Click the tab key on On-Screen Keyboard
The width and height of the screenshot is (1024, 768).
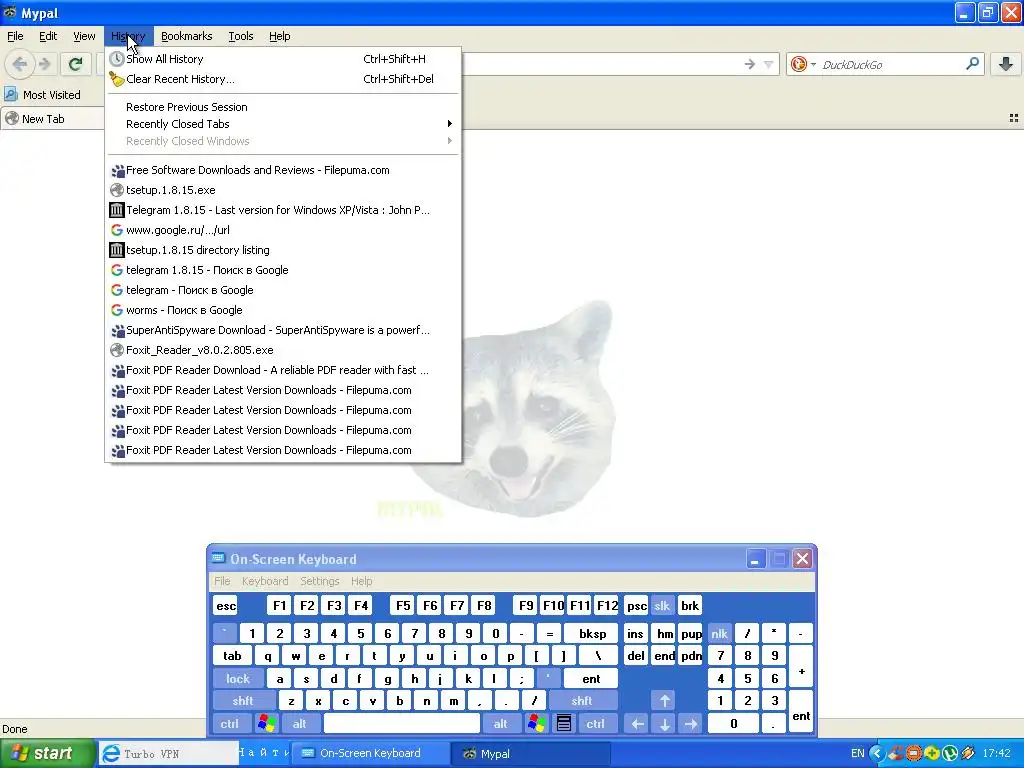[232, 656]
